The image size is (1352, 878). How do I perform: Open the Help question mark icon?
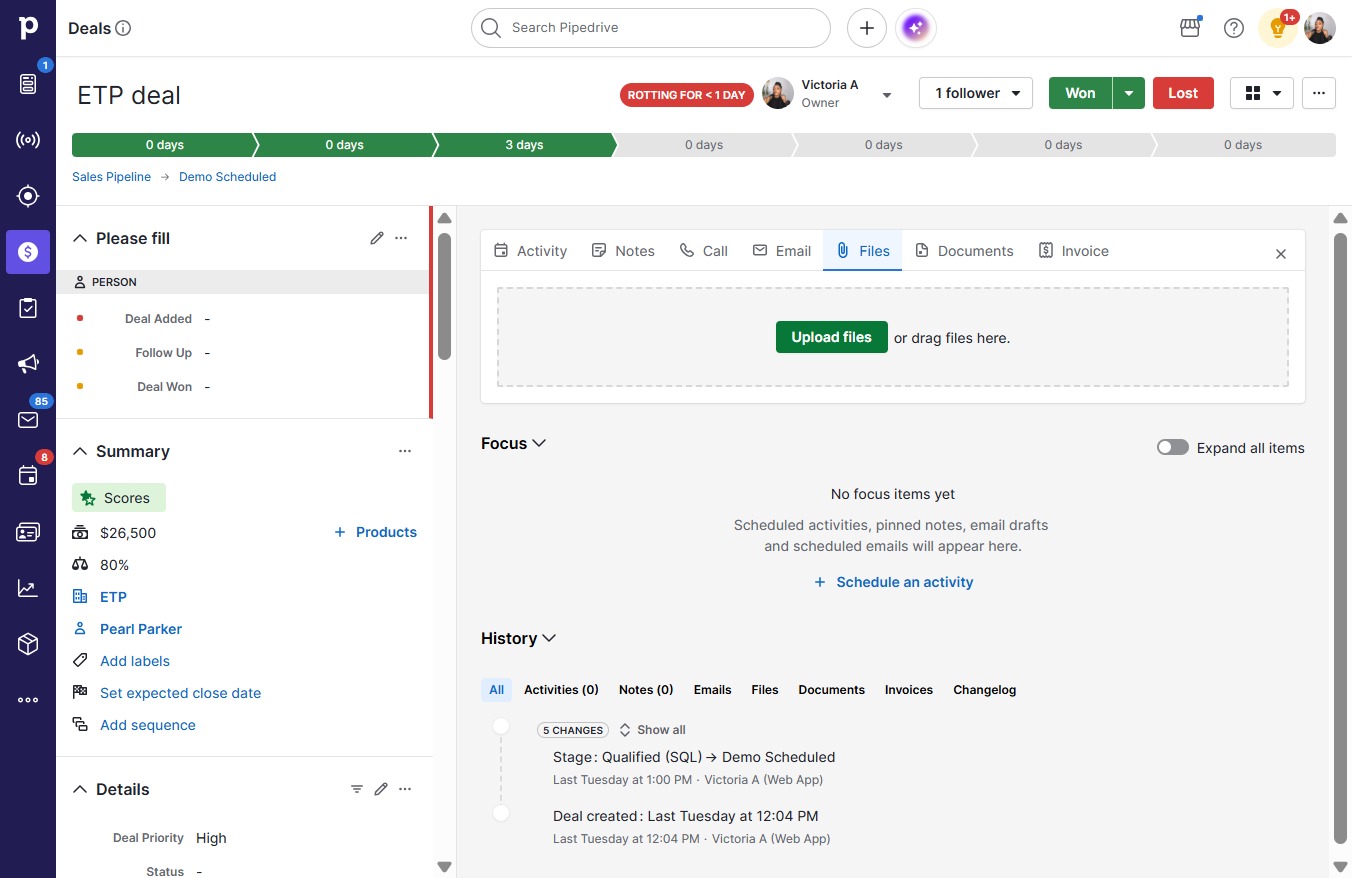point(1234,28)
